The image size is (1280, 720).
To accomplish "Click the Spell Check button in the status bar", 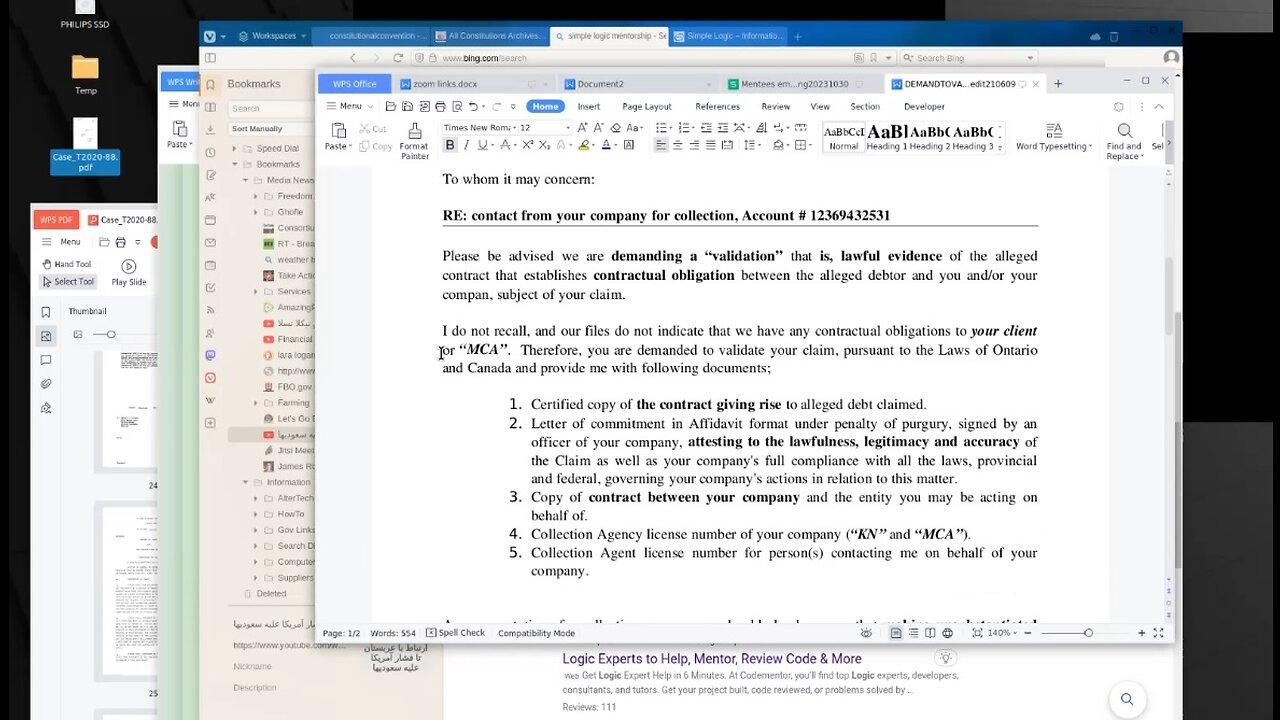I will pyautogui.click(x=455, y=633).
